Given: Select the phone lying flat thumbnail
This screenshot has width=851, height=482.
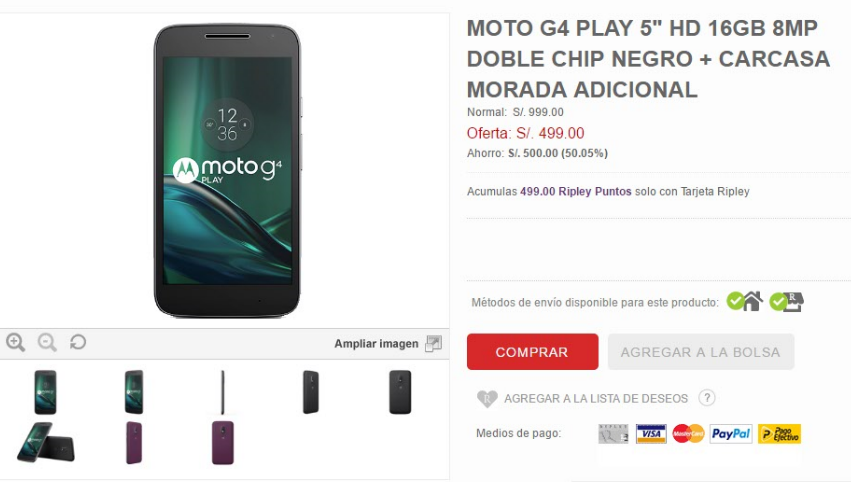Looking at the screenshot, I should [45, 442].
